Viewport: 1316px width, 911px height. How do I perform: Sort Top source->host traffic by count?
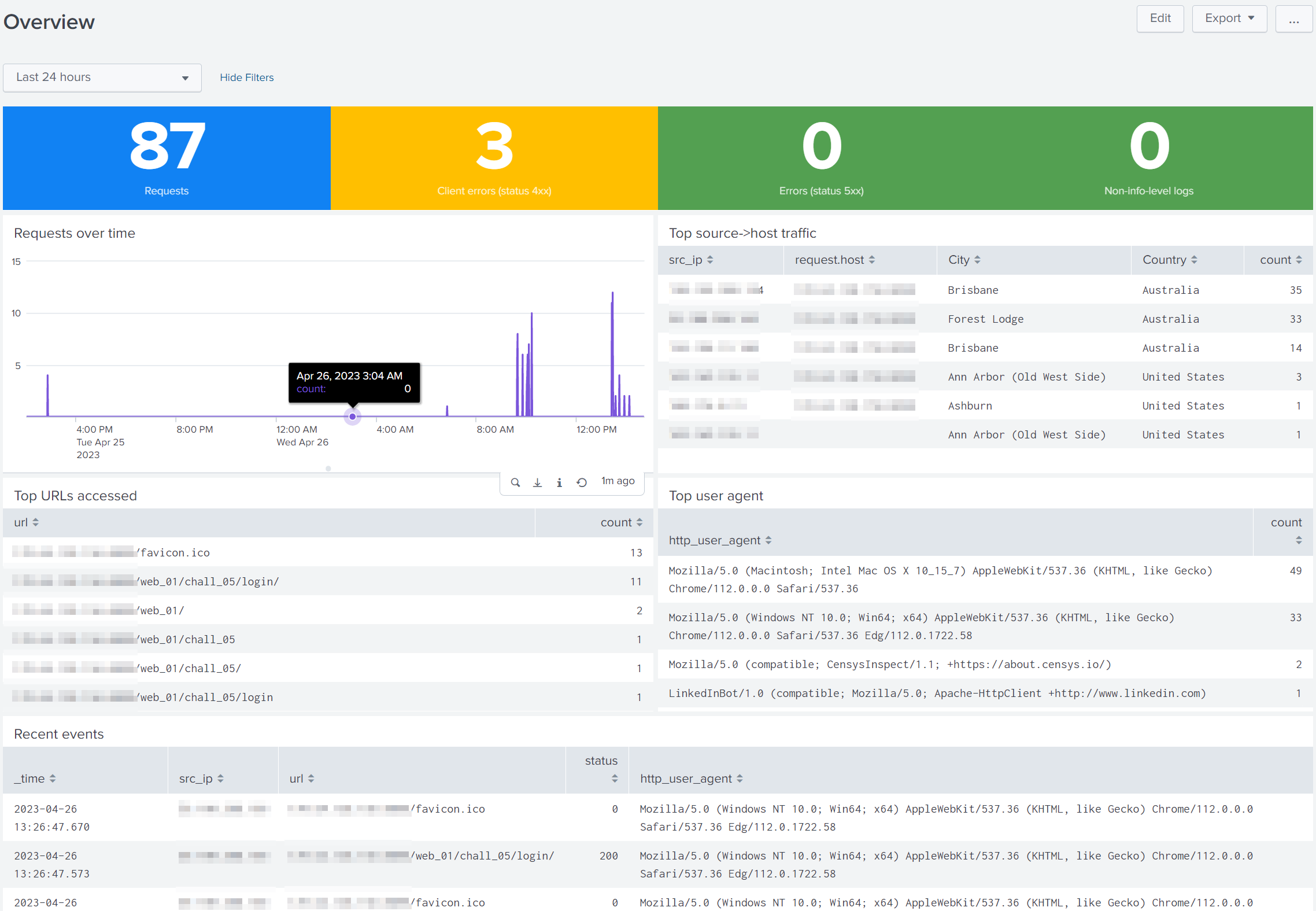pos(1281,260)
